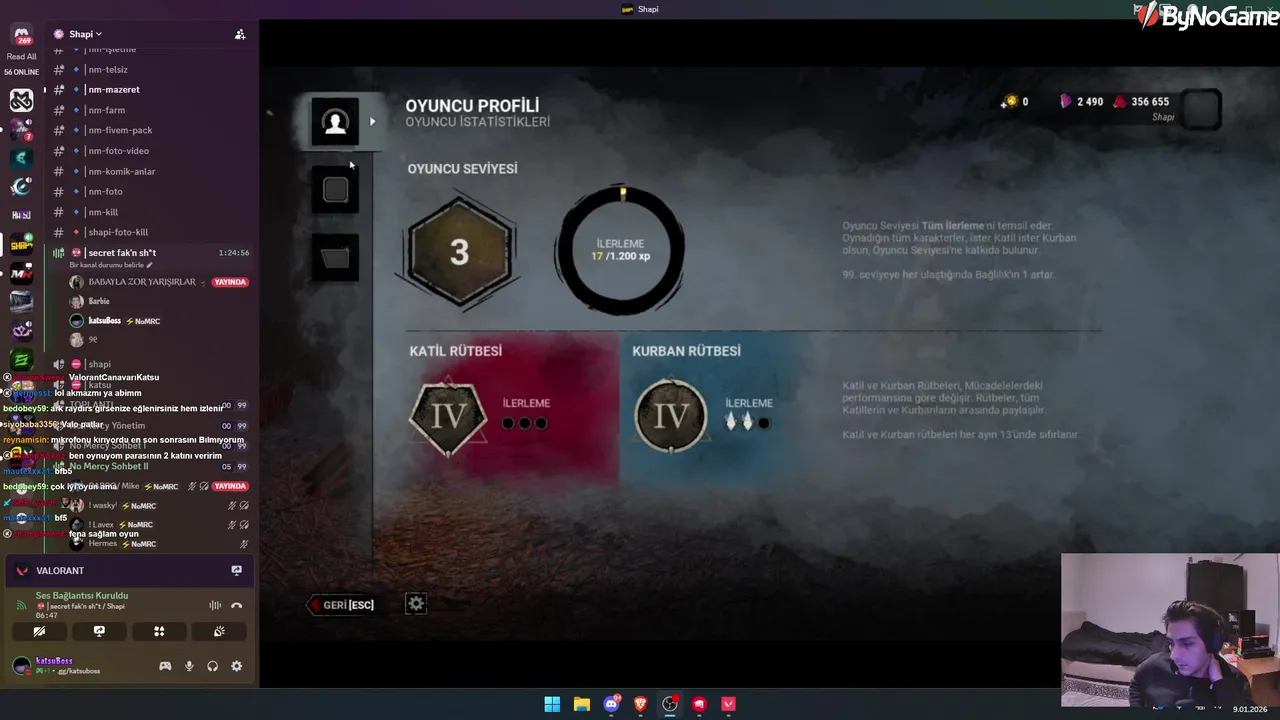Click the YAYINDA badge next to BABAYLA
The height and width of the screenshot is (720, 1280).
230,282
